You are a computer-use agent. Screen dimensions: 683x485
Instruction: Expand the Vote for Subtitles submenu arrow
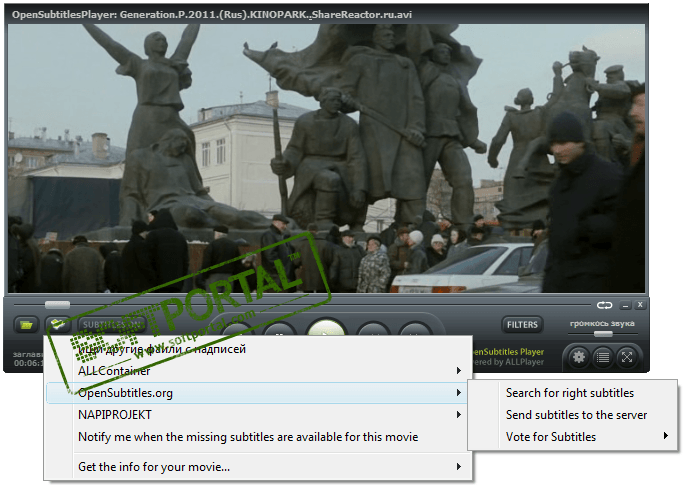click(666, 436)
